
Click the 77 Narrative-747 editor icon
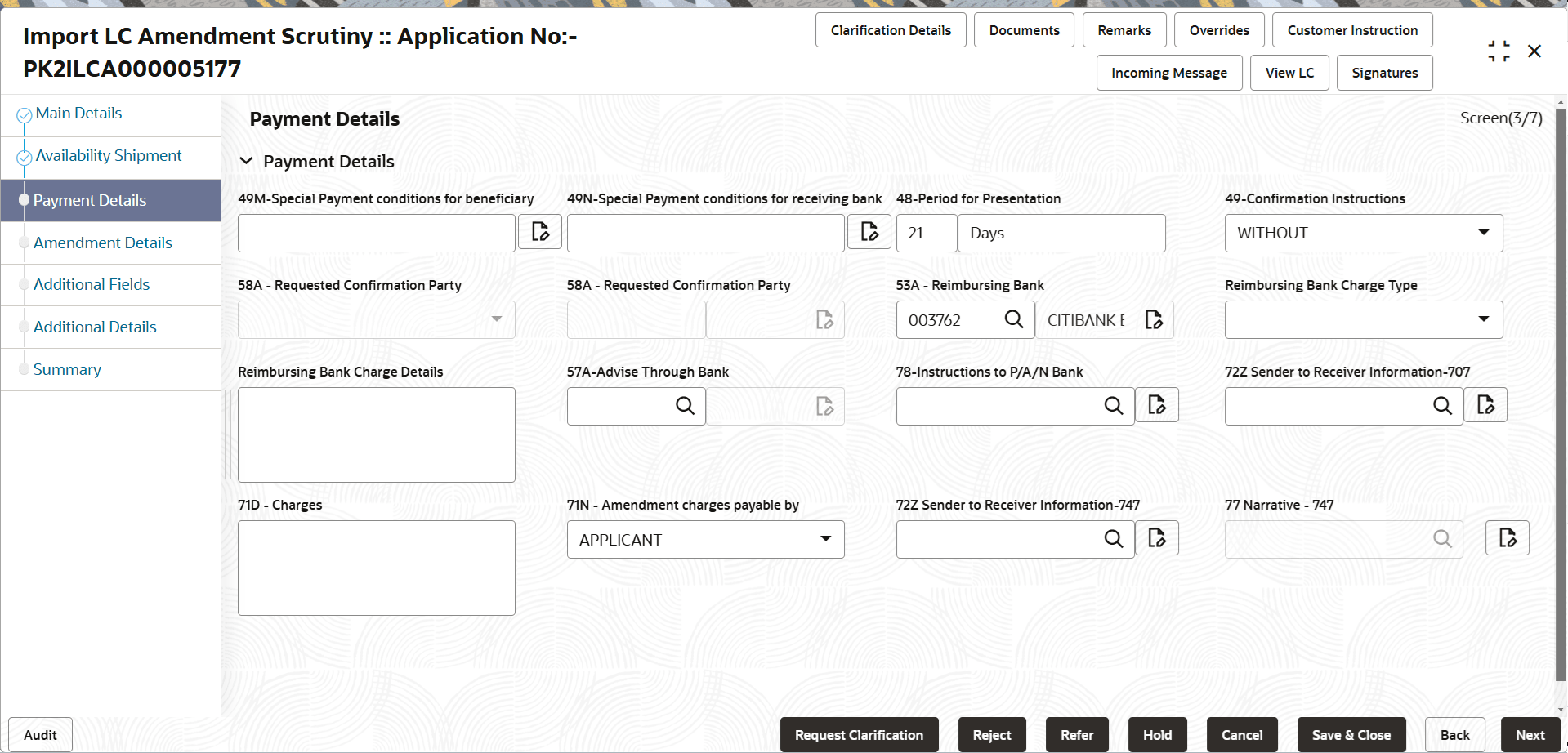pyautogui.click(x=1507, y=537)
